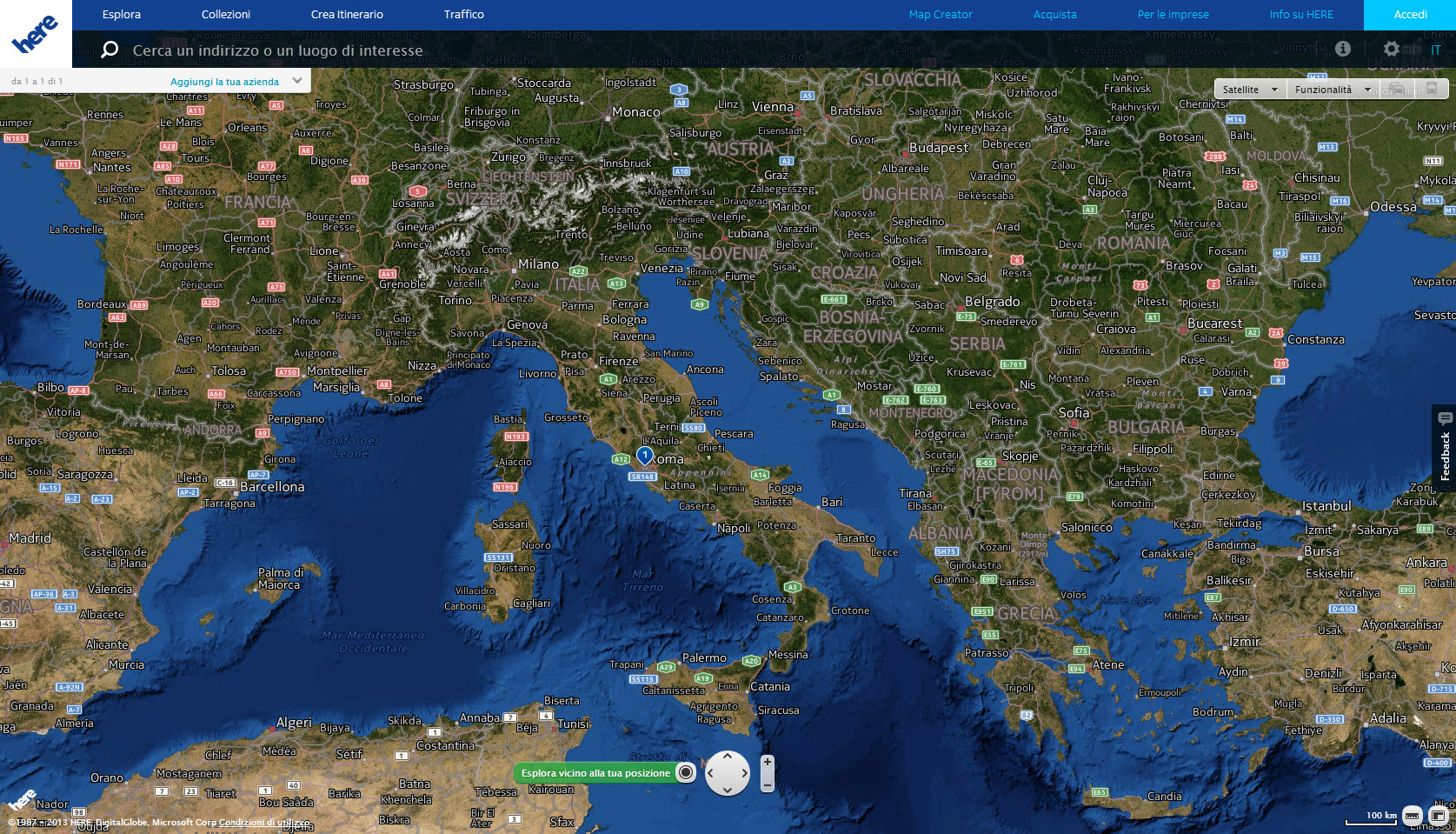Image resolution: width=1456 pixels, height=834 pixels.
Task: Click the 'da 1 a 1 di 1' results text
Action: click(x=37, y=82)
